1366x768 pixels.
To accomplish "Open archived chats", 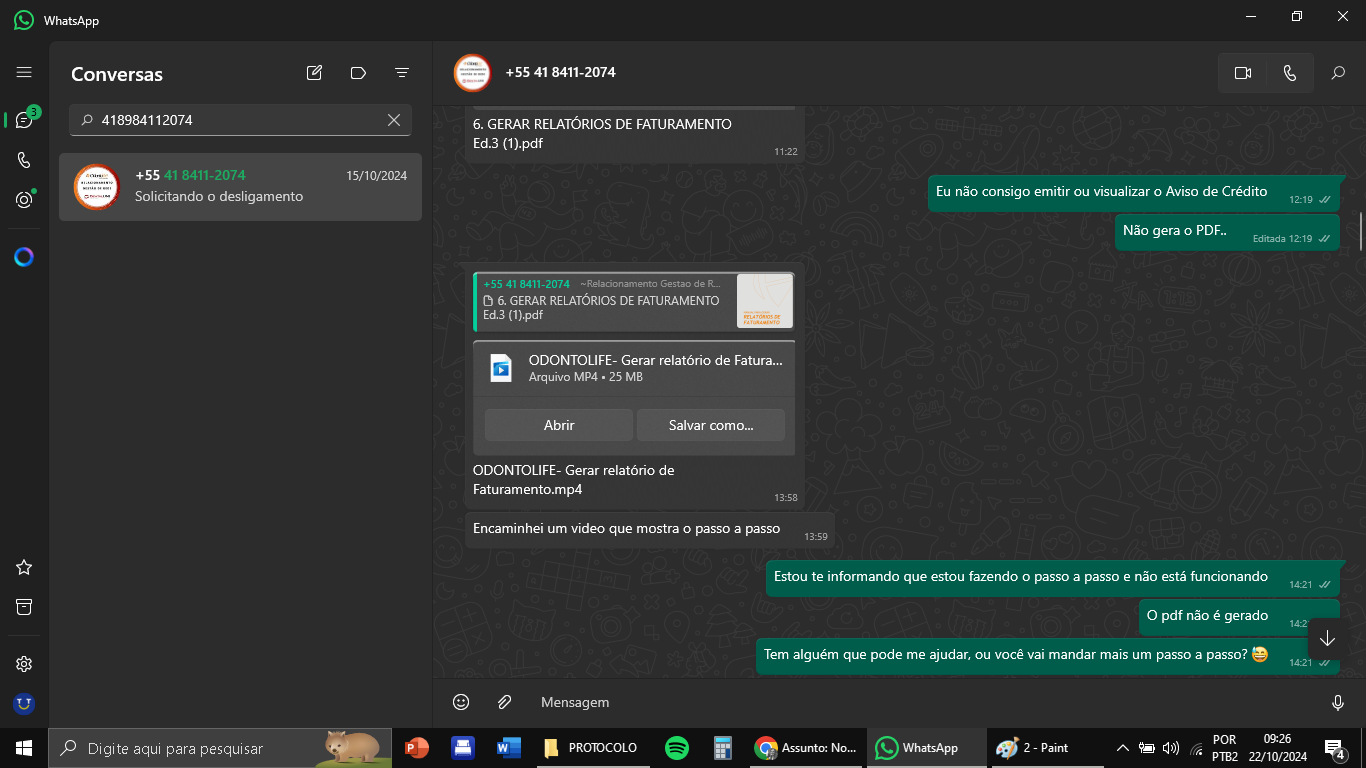I will point(24,607).
